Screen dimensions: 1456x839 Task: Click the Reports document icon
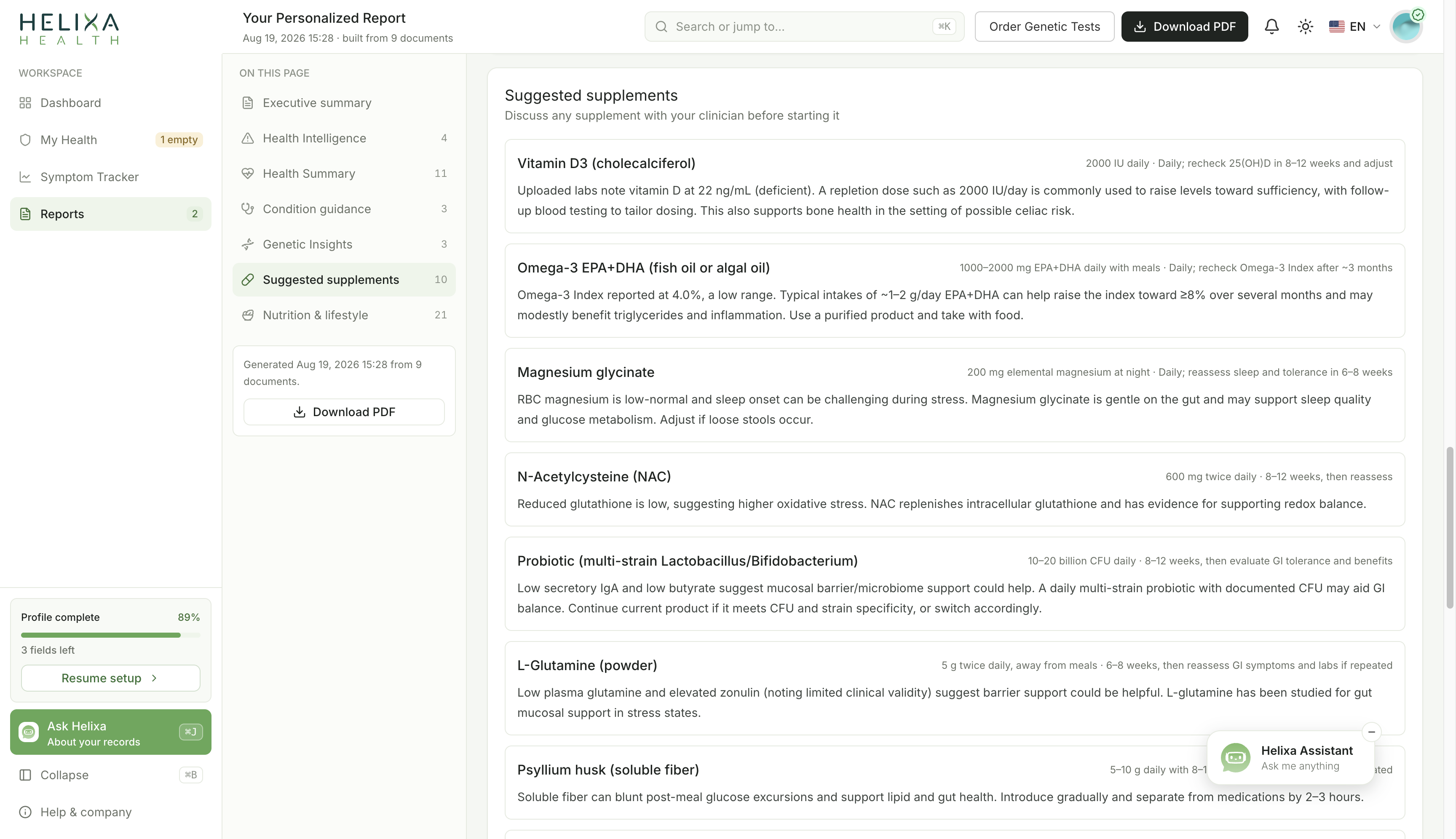pos(25,214)
